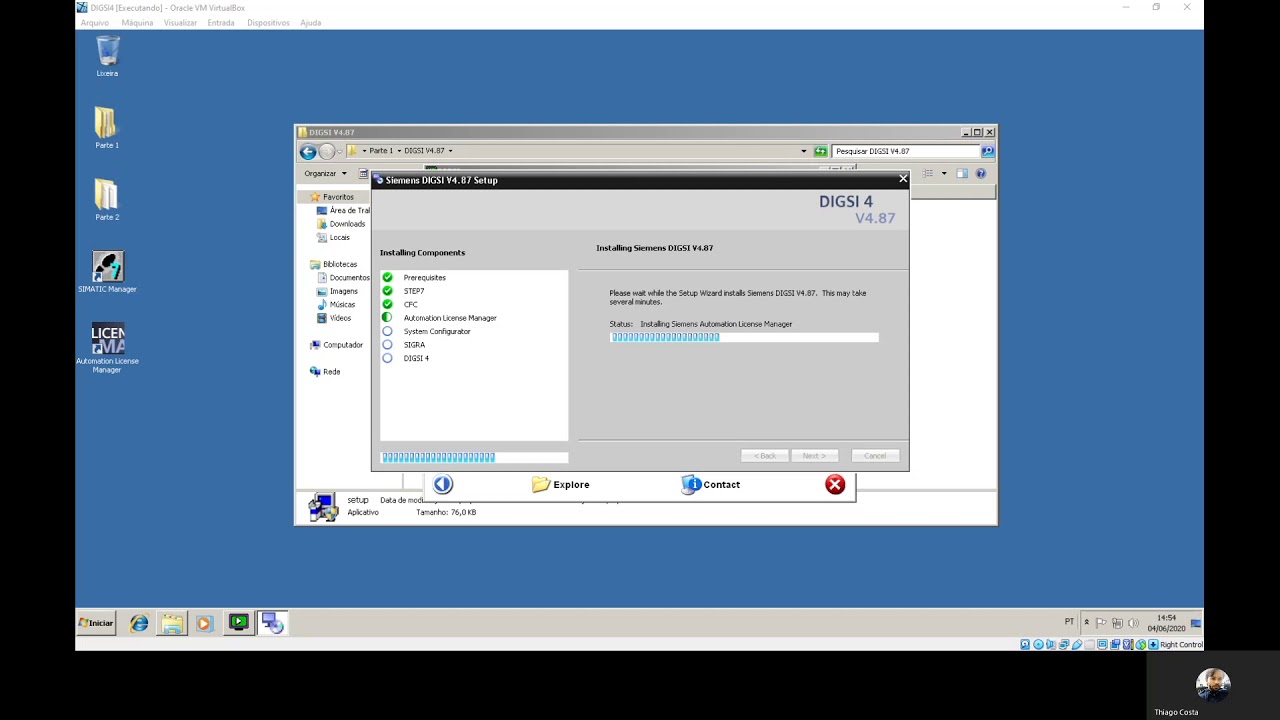
Task: Click the Next button in setup wizard
Action: click(x=813, y=456)
